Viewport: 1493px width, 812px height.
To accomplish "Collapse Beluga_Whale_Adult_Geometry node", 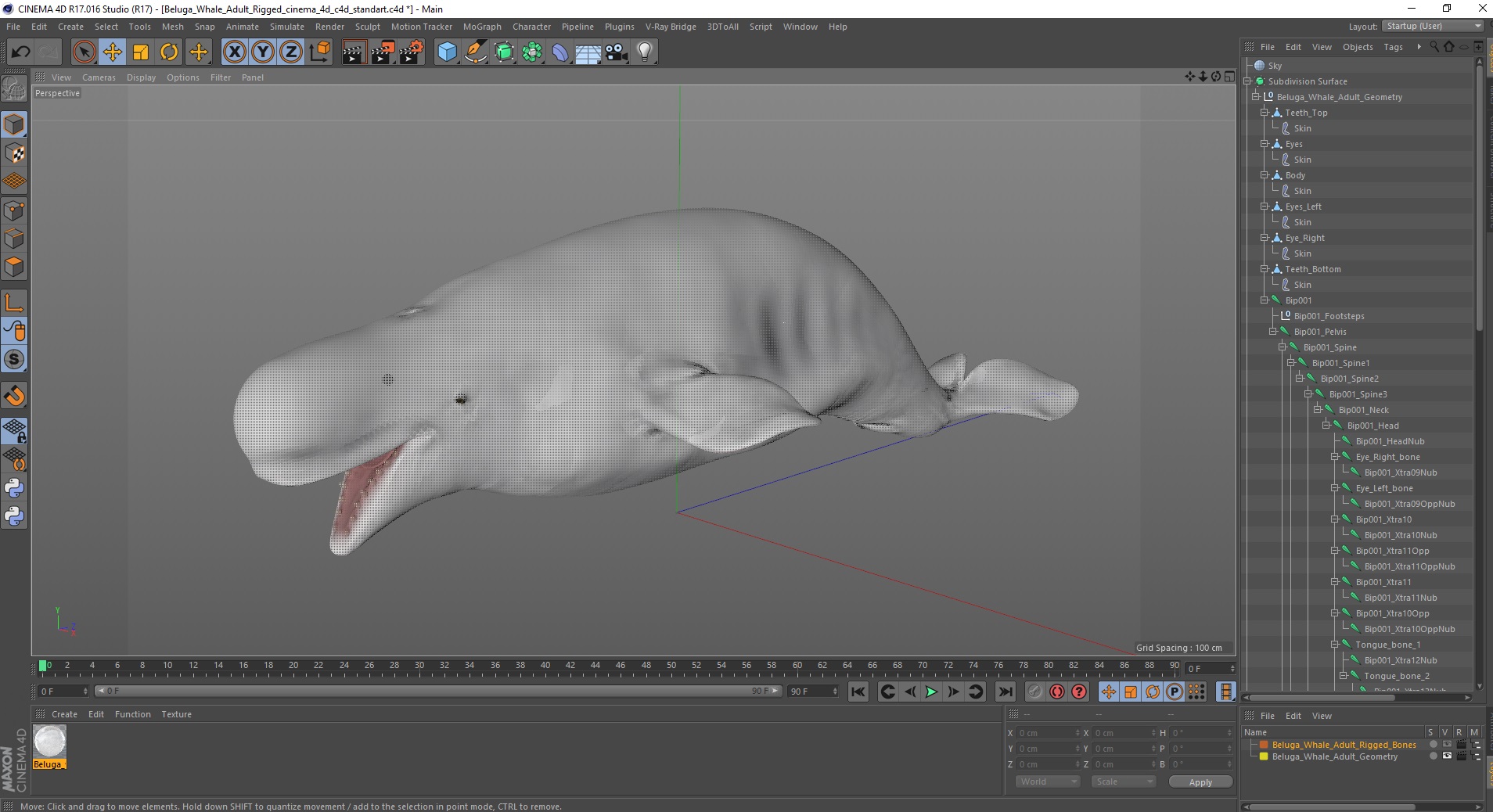I will (x=1256, y=97).
